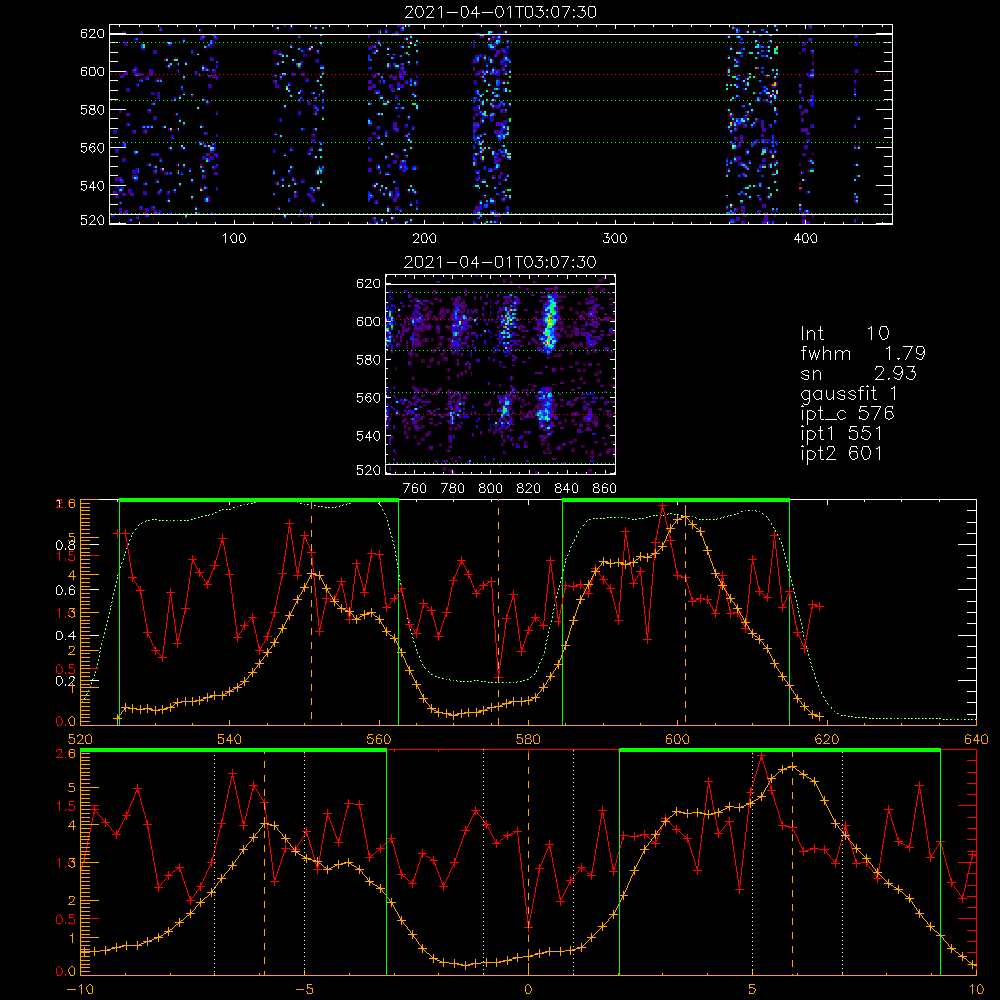Click the orange dashed line at 601 in profile plot

tap(685, 612)
